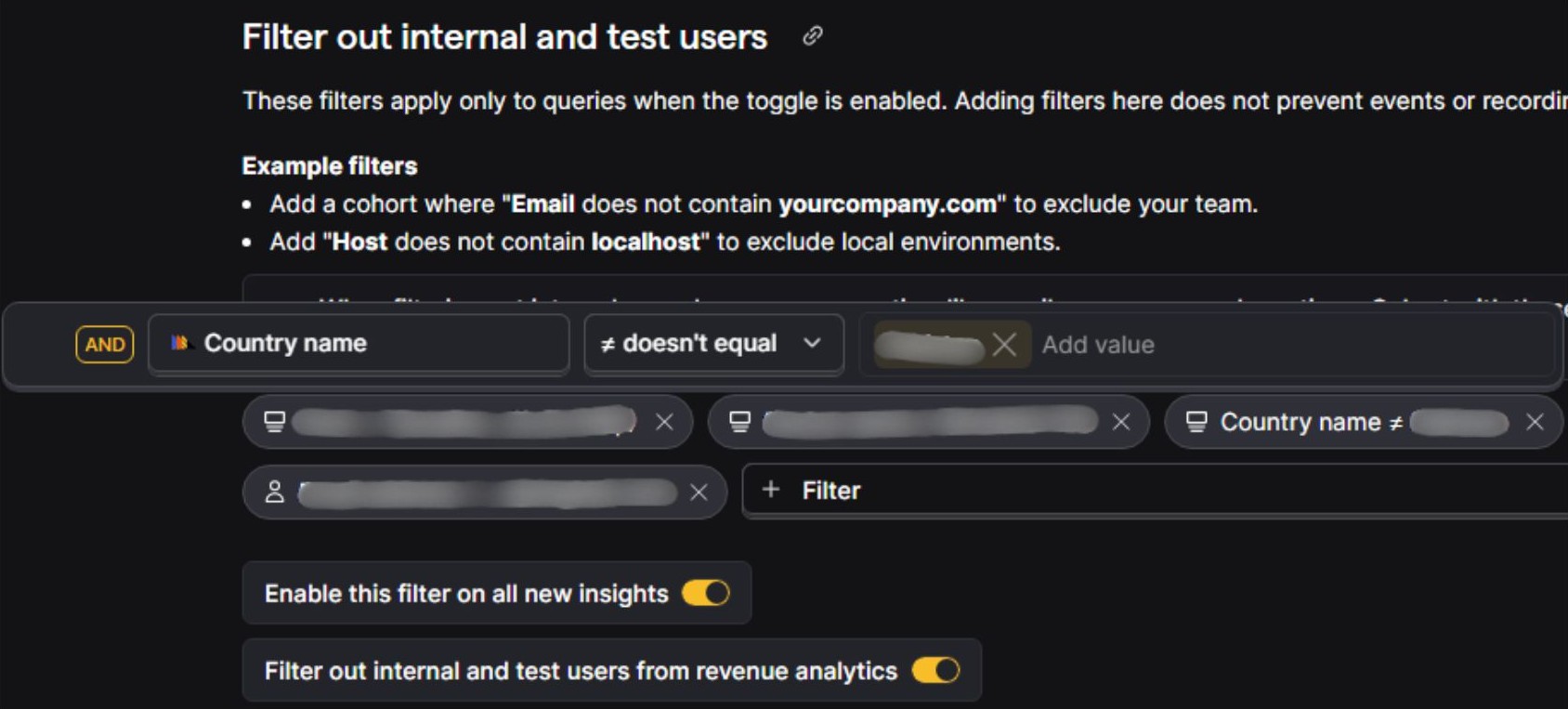Viewport: 1568px width, 709px height.
Task: Select the blurred value tag in the editor
Action: pyautogui.click(x=930, y=345)
